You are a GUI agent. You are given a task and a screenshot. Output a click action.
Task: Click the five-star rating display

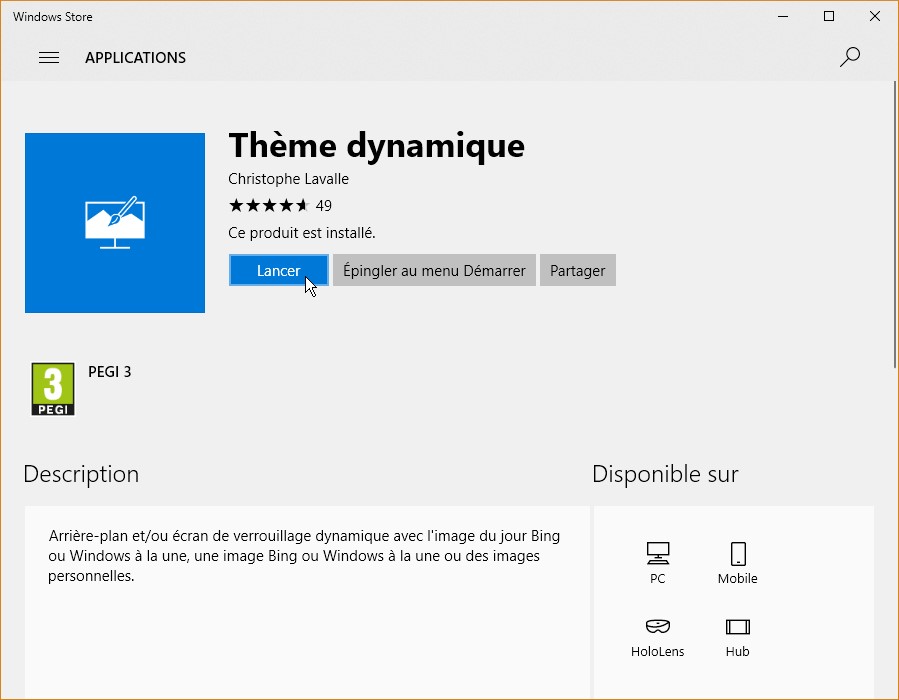[268, 206]
